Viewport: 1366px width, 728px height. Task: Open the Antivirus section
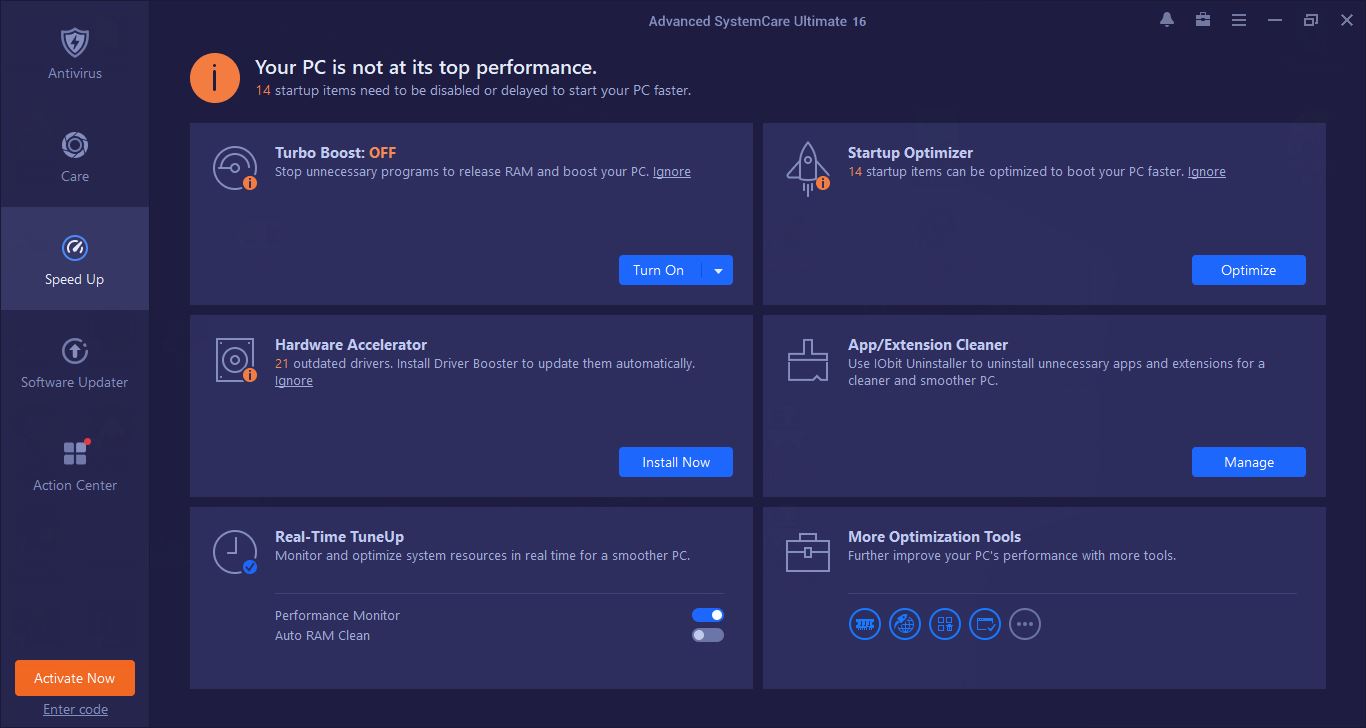[x=75, y=54]
